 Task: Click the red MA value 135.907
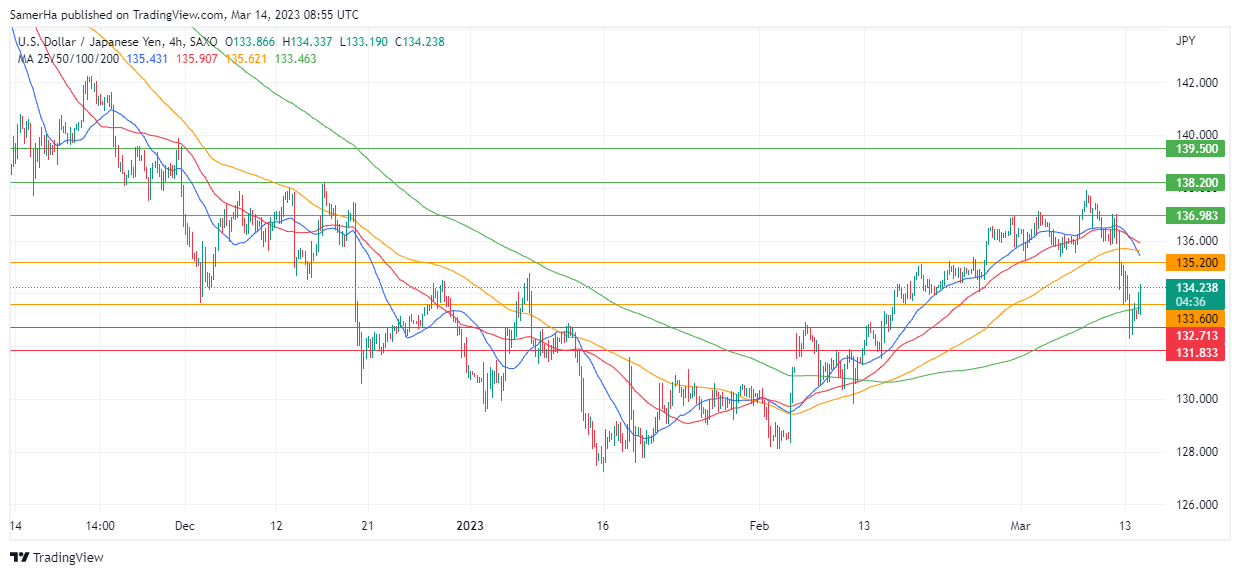coord(196,59)
